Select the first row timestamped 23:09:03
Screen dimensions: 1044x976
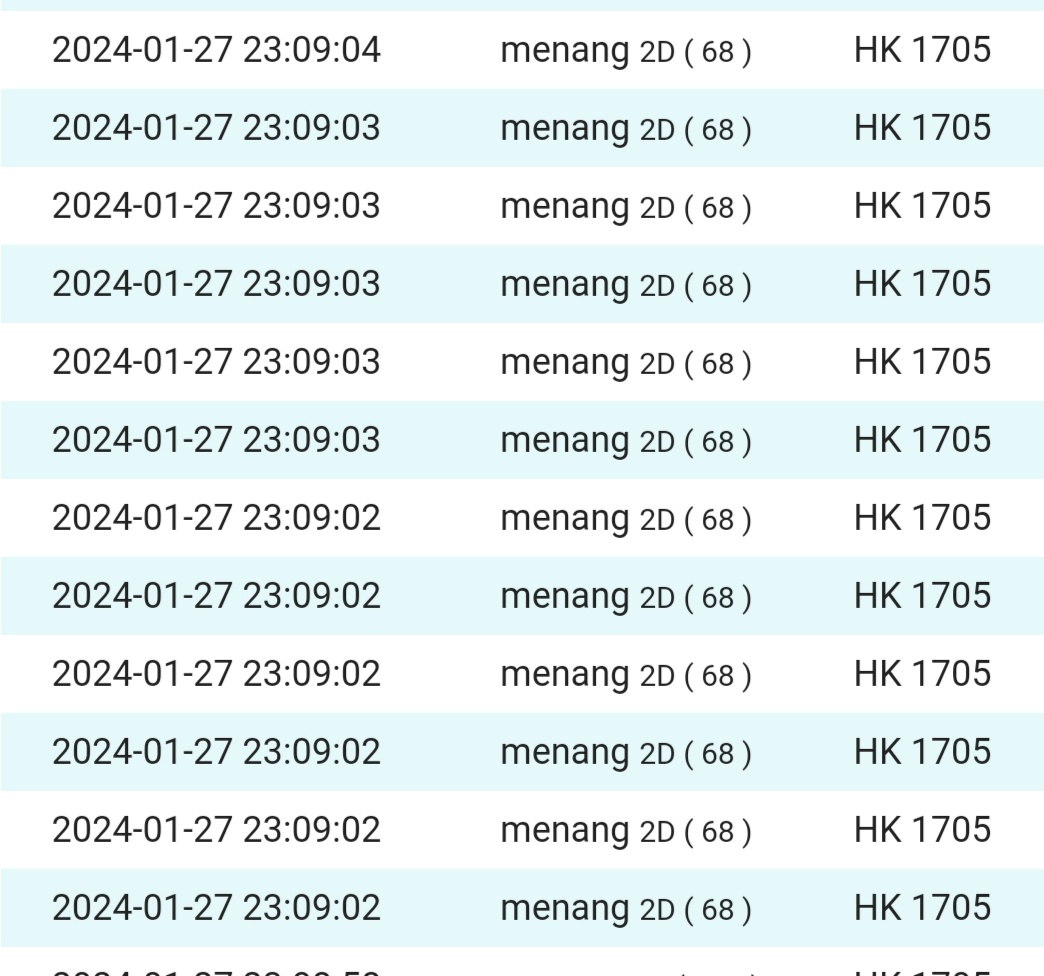tap(216, 128)
